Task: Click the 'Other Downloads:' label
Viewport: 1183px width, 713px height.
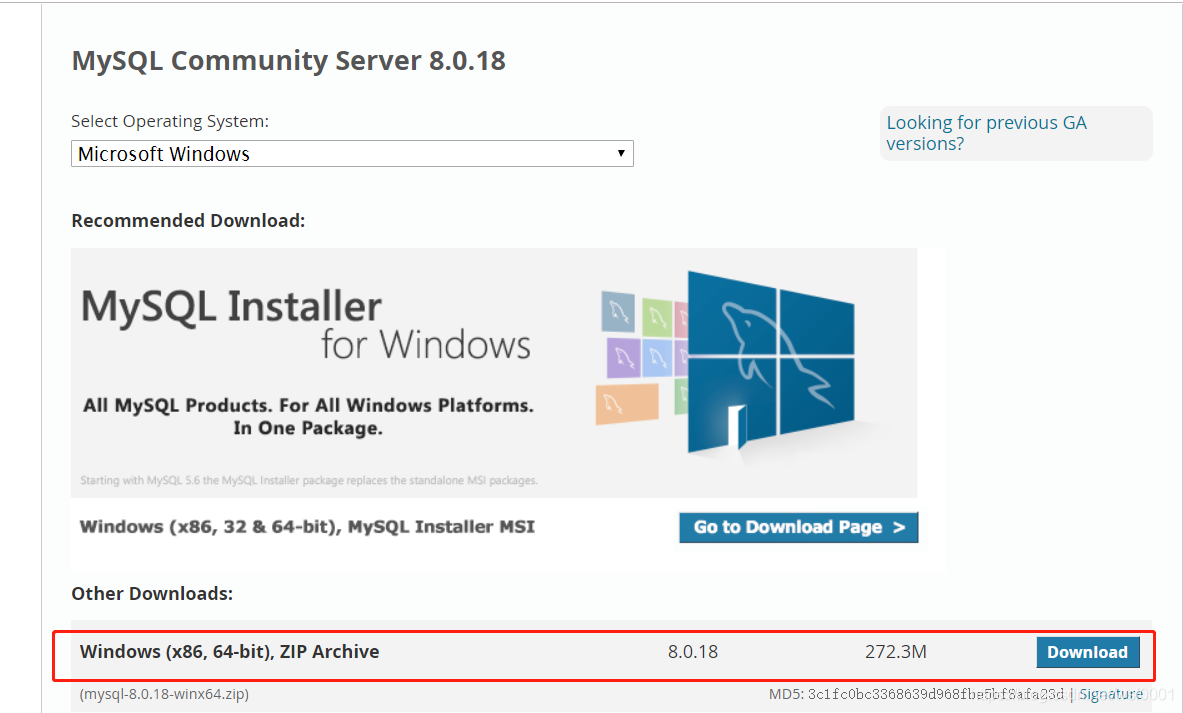Action: (x=152, y=594)
